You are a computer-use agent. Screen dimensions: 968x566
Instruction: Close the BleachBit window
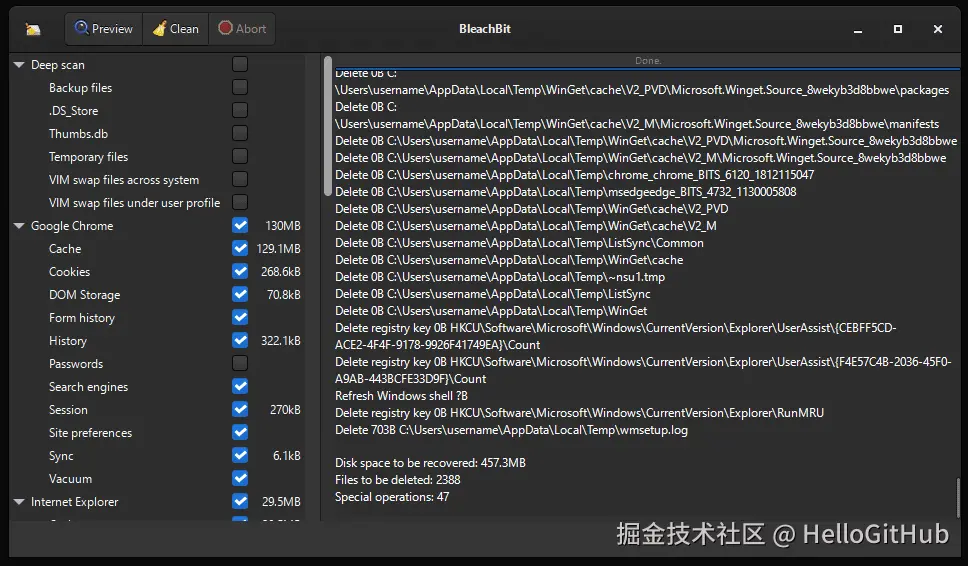[x=938, y=29]
